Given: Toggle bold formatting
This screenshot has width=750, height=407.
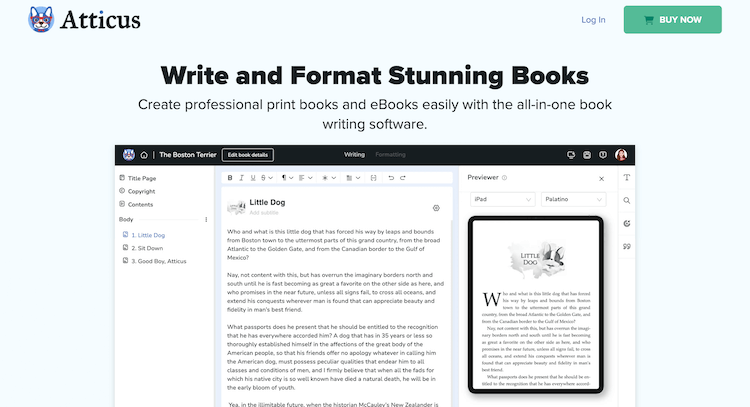Looking at the screenshot, I should click(x=230, y=178).
